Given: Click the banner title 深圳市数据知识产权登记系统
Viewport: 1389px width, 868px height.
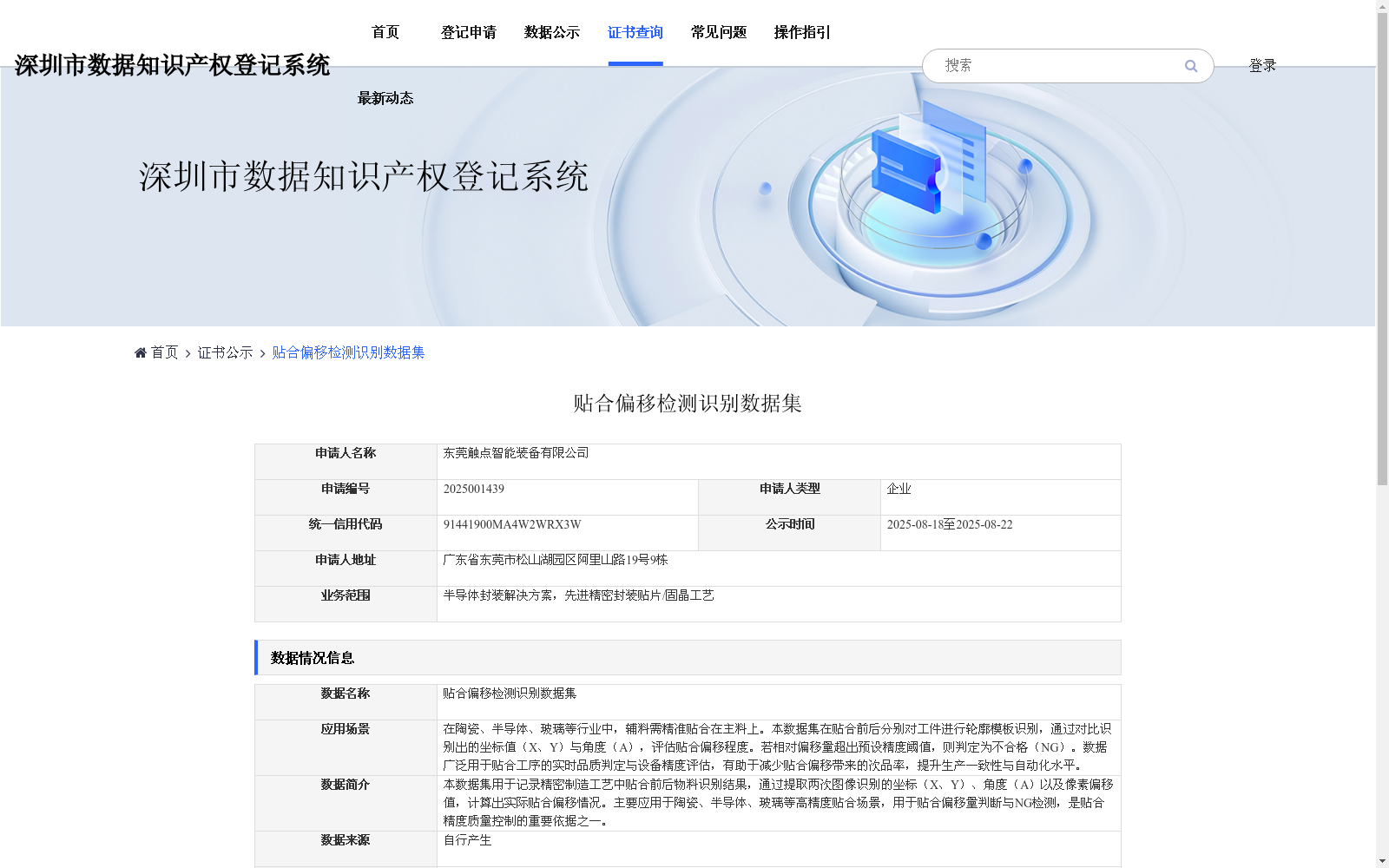Looking at the screenshot, I should pos(364,176).
